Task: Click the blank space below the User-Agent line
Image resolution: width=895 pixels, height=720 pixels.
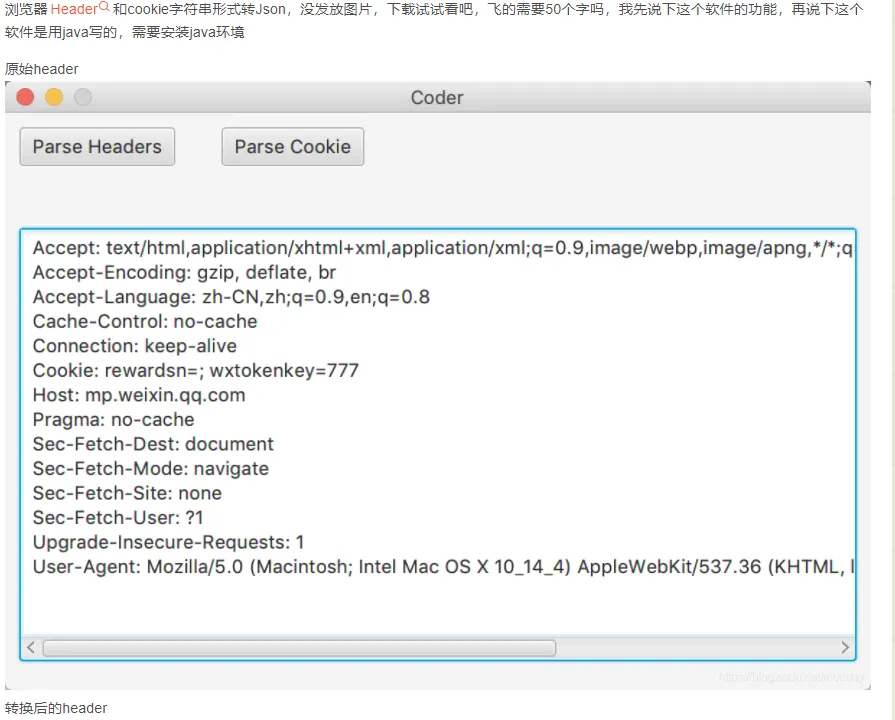Action: click(438, 606)
